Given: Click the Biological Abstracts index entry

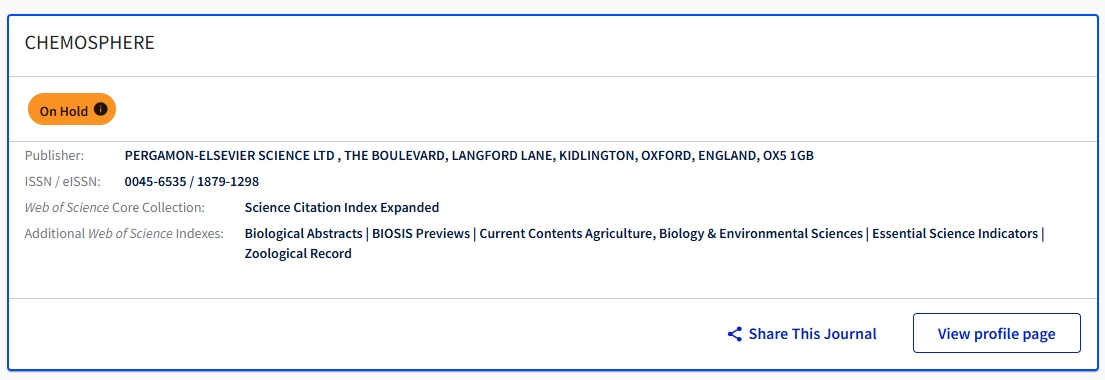Looking at the screenshot, I should (x=303, y=233).
